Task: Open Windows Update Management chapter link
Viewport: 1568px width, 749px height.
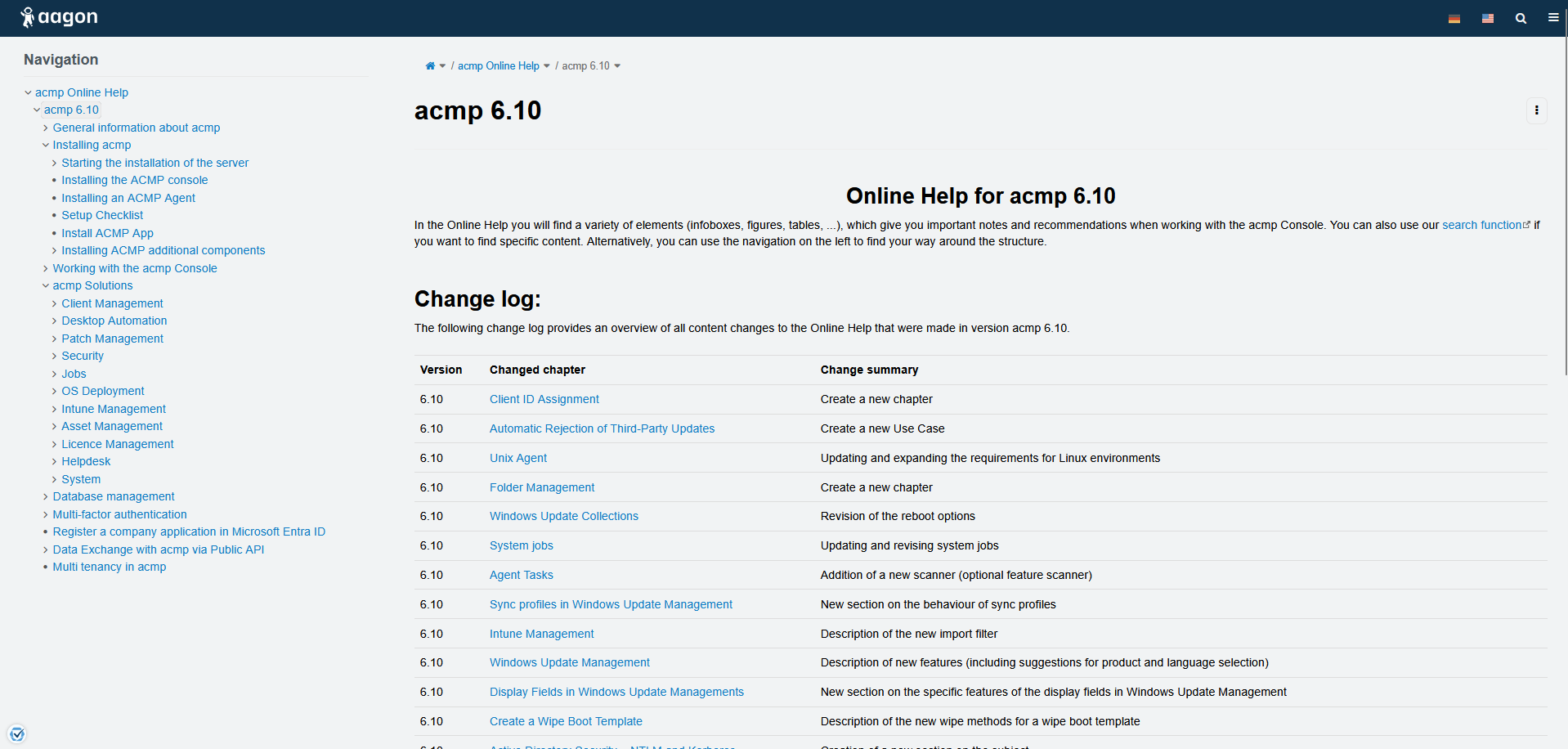Action: point(570,662)
